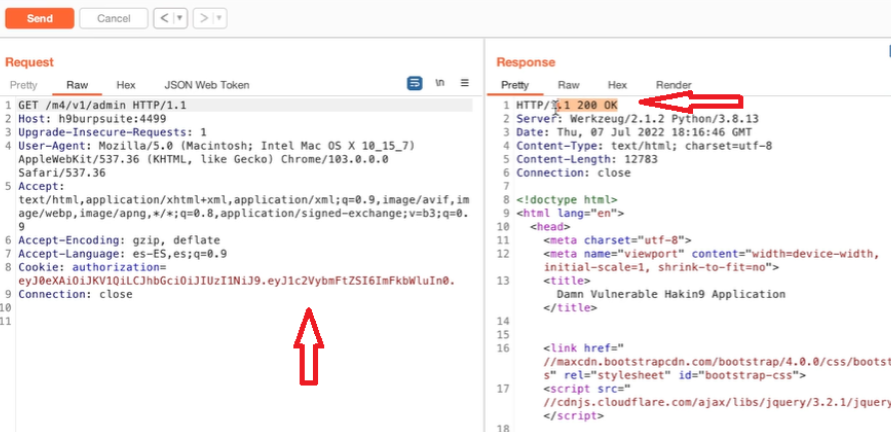Open the Response Render tab
The width and height of the screenshot is (891, 432).
pyautogui.click(x=674, y=85)
